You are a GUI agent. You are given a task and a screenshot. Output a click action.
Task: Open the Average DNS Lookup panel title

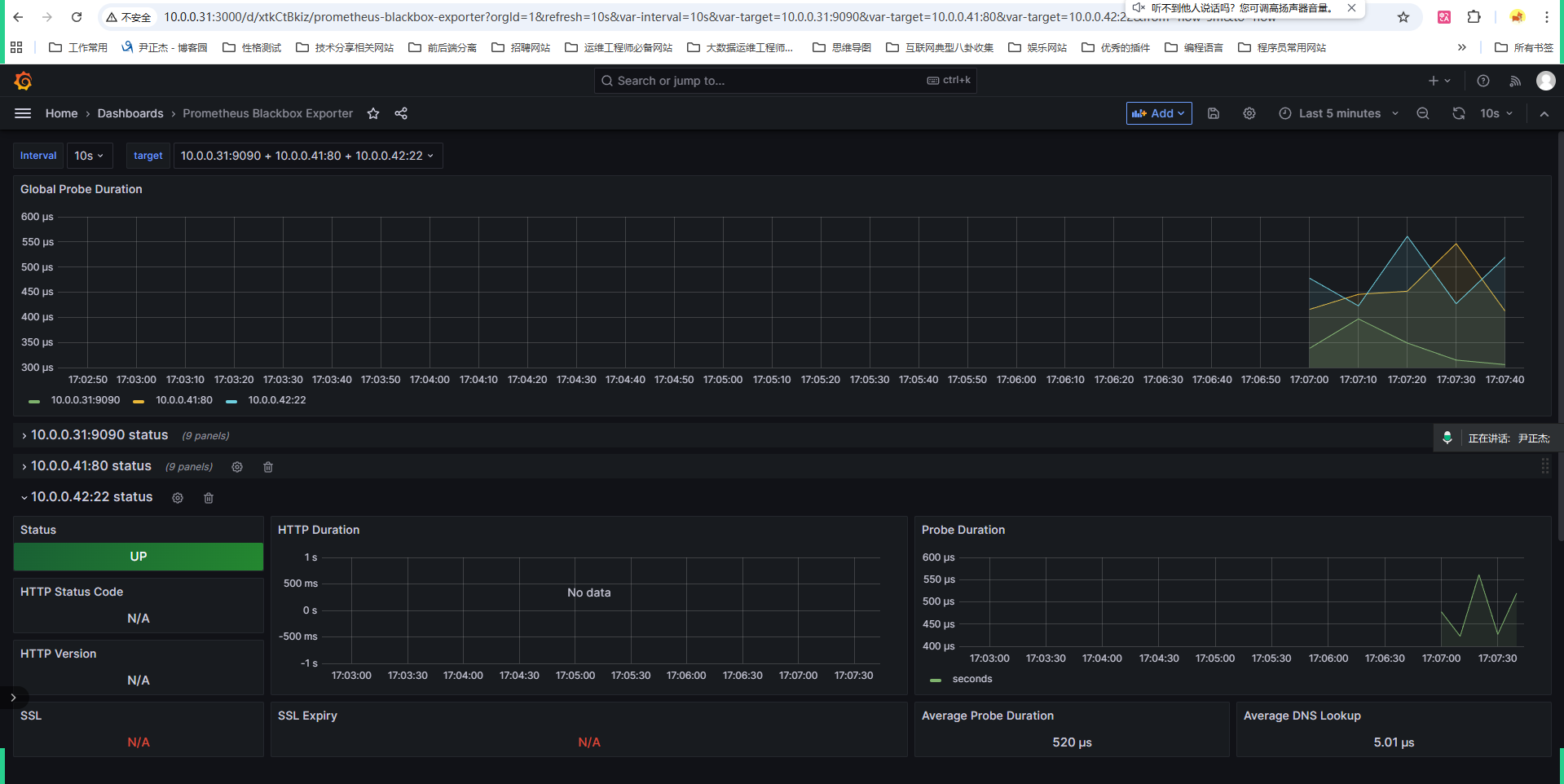pos(1302,716)
